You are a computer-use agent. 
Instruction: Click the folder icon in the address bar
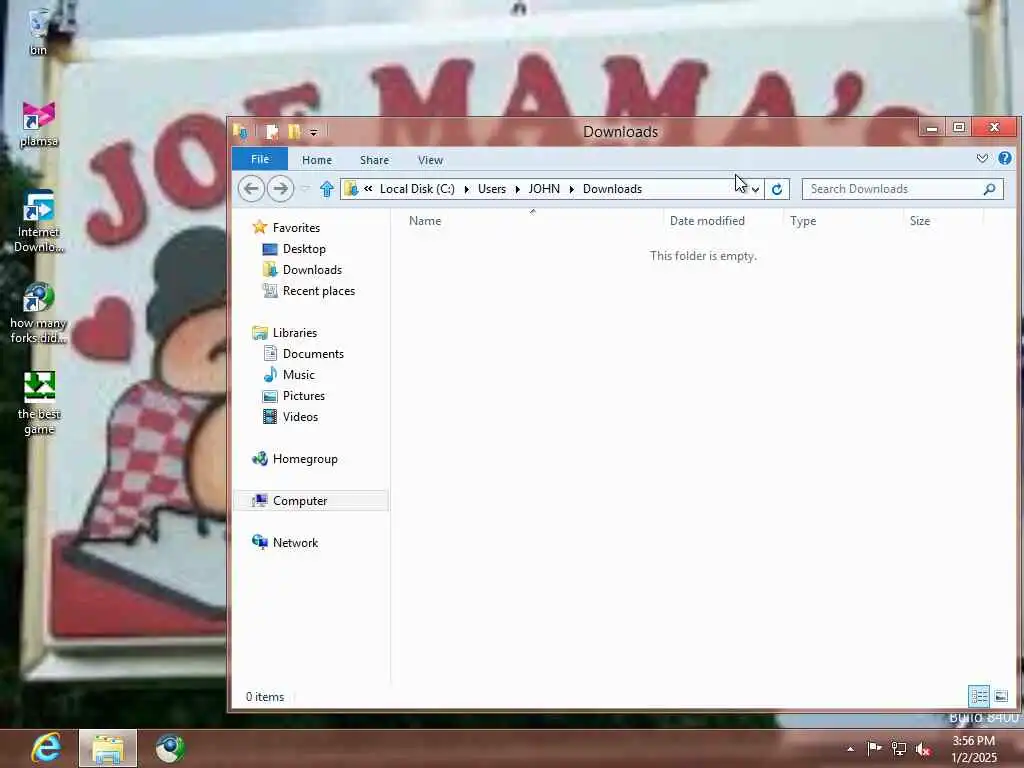point(351,189)
